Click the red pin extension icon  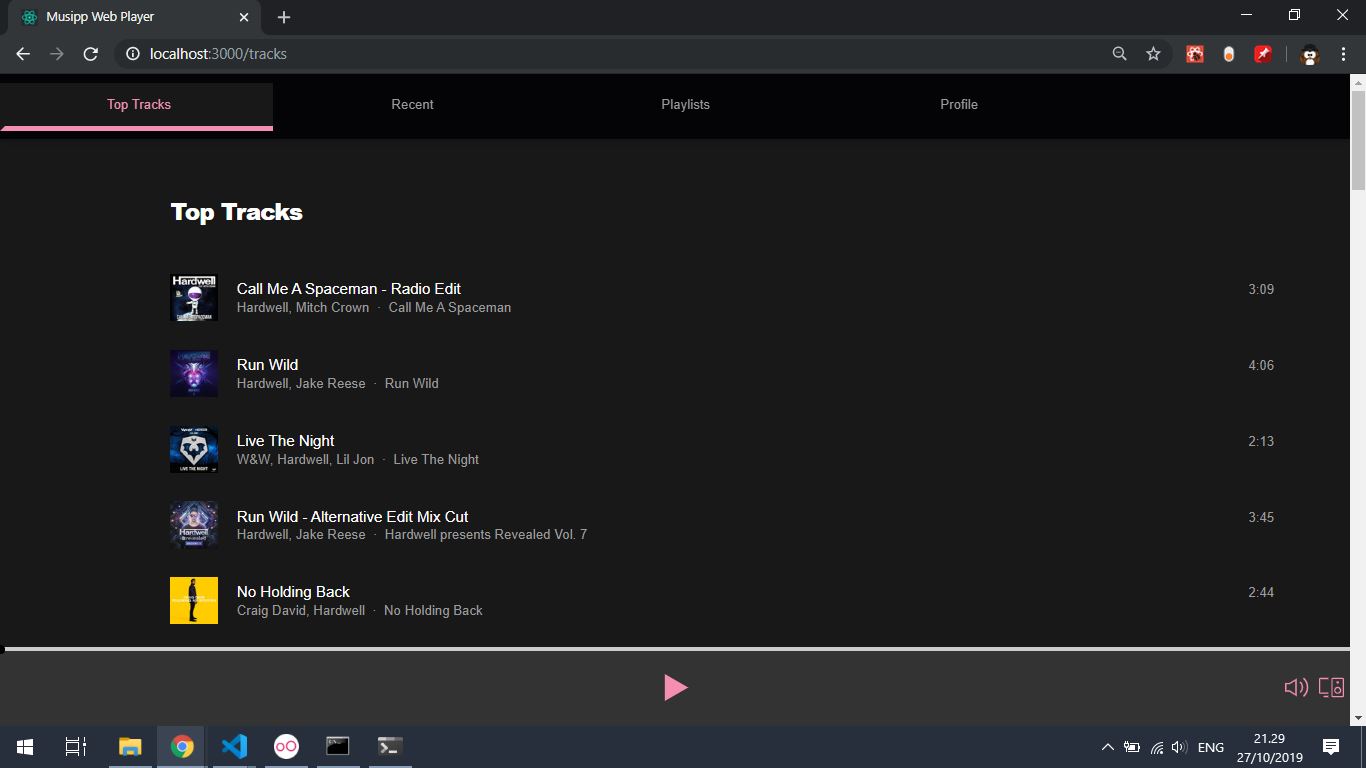(1263, 54)
